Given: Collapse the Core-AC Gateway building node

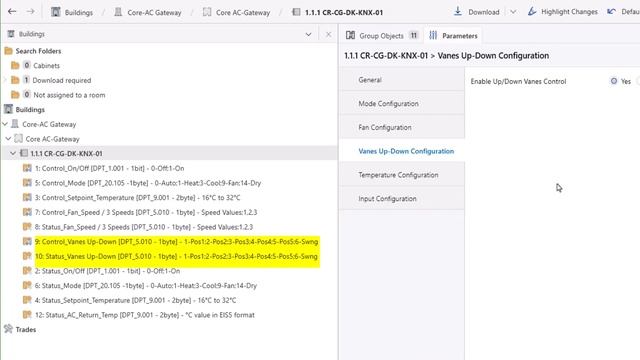Looking at the screenshot, I should (5, 124).
